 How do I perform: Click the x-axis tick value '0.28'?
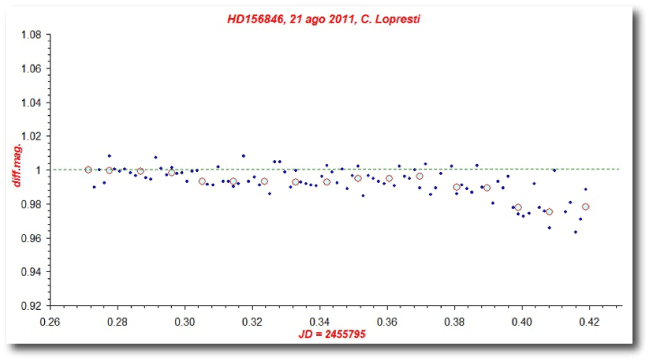coord(117,322)
